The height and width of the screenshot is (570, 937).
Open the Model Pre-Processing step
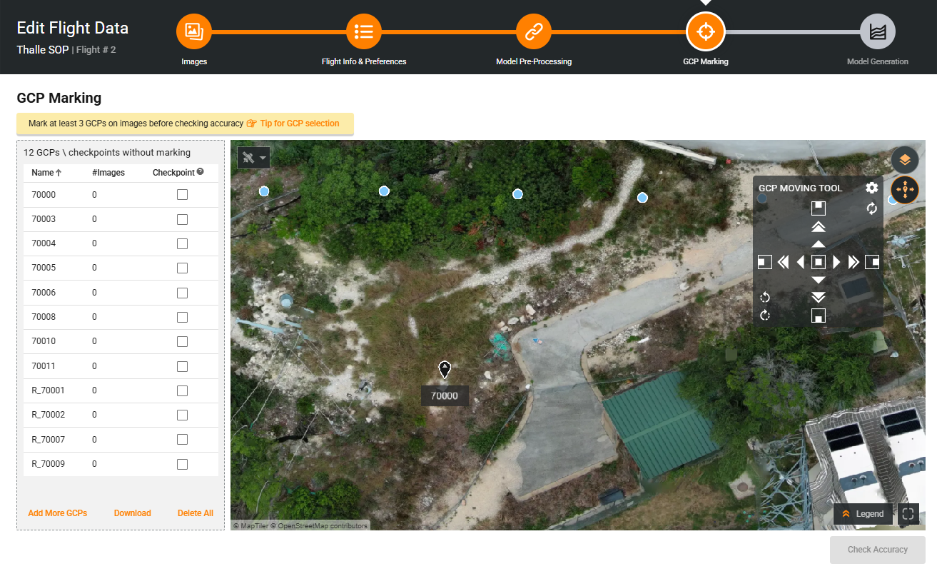point(534,32)
